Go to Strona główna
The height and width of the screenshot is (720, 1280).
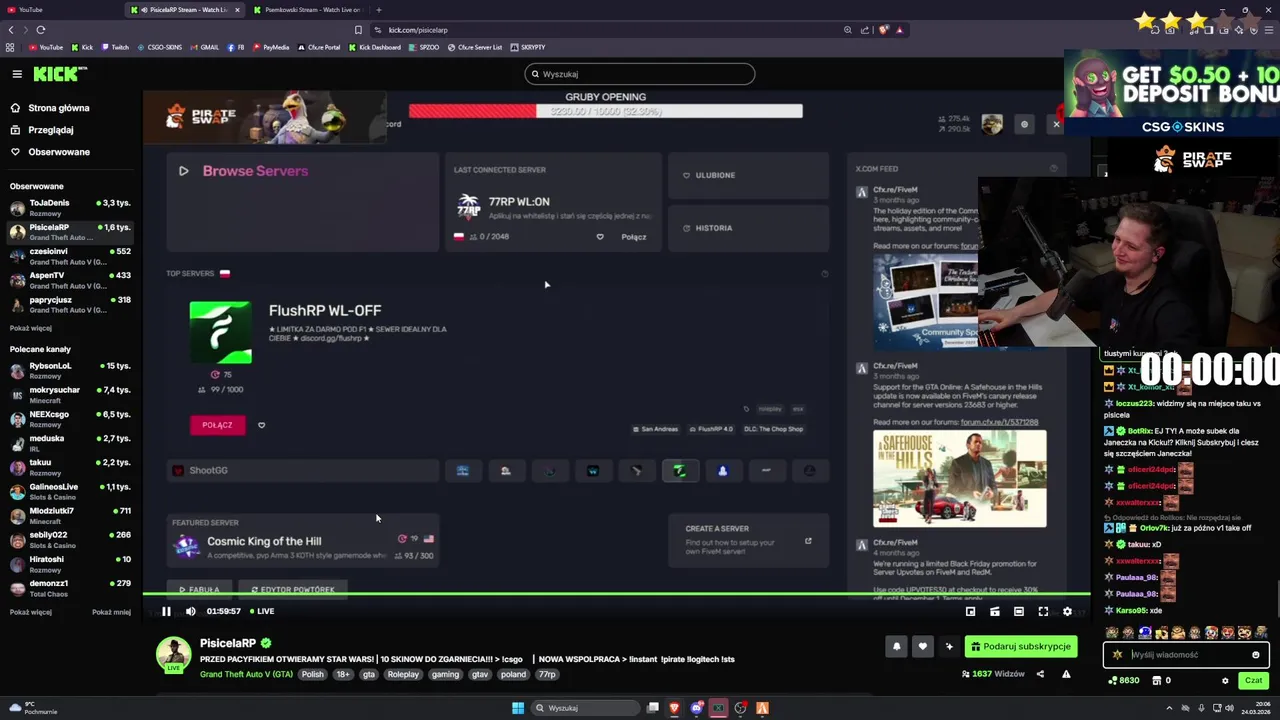point(50,108)
